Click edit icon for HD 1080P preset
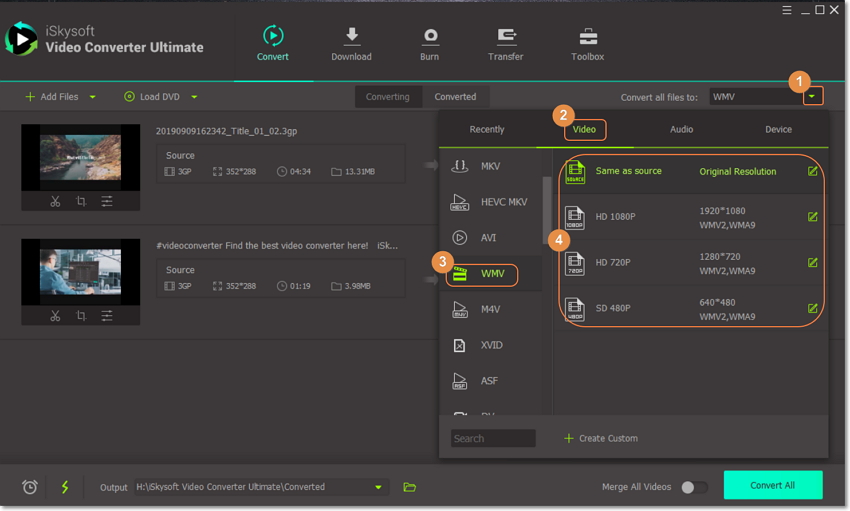The image size is (850, 511). [812, 217]
